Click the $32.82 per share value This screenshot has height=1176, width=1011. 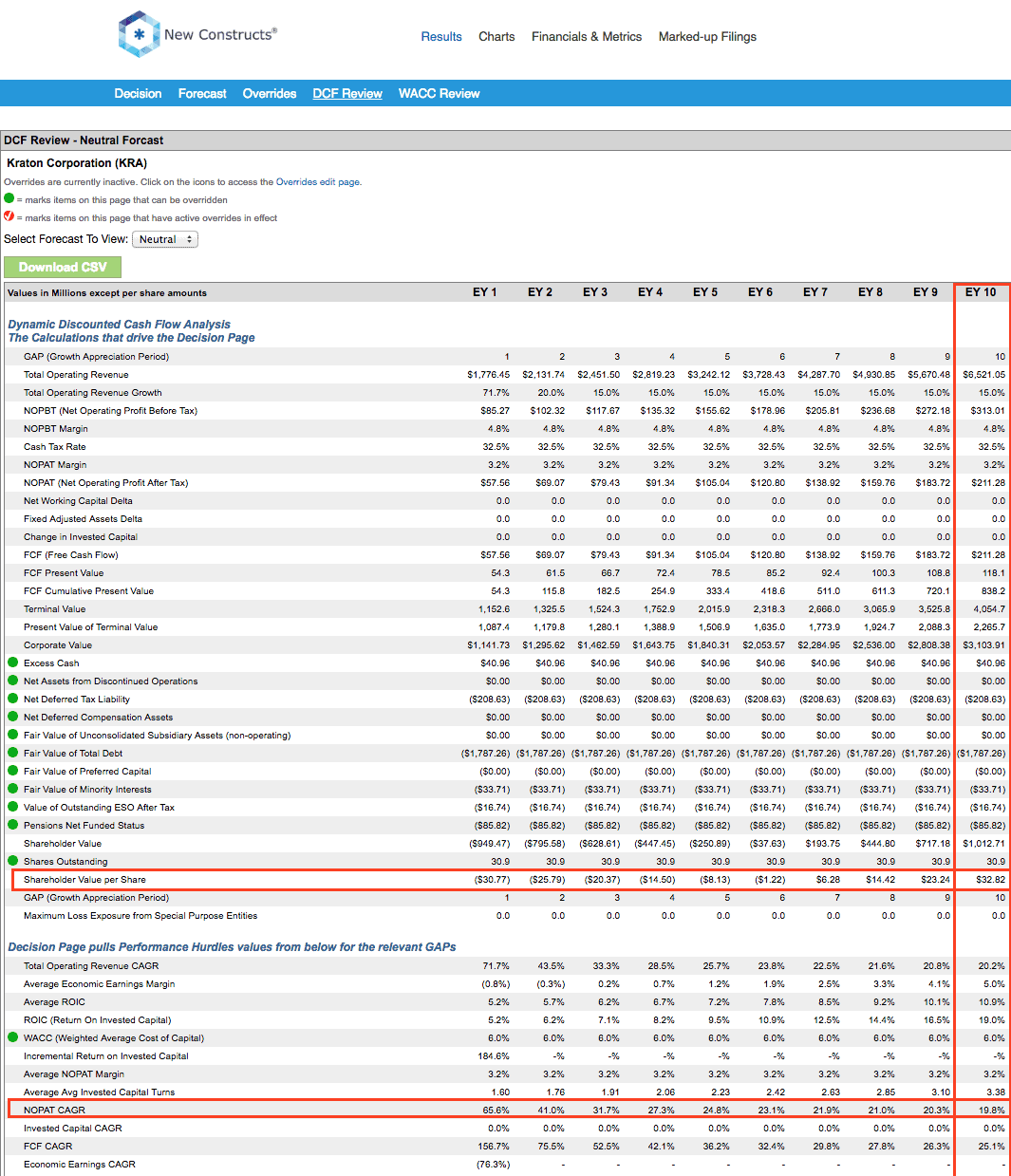[991, 880]
